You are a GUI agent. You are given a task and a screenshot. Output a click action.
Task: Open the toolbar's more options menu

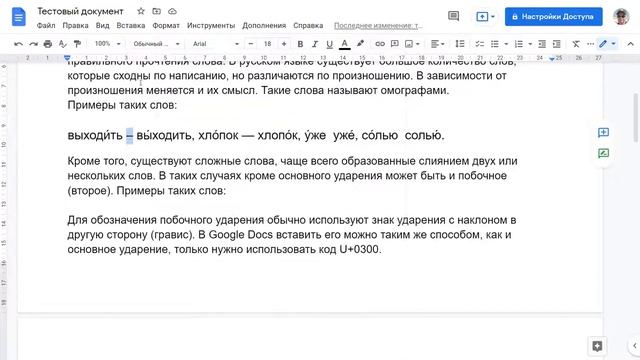coord(590,44)
